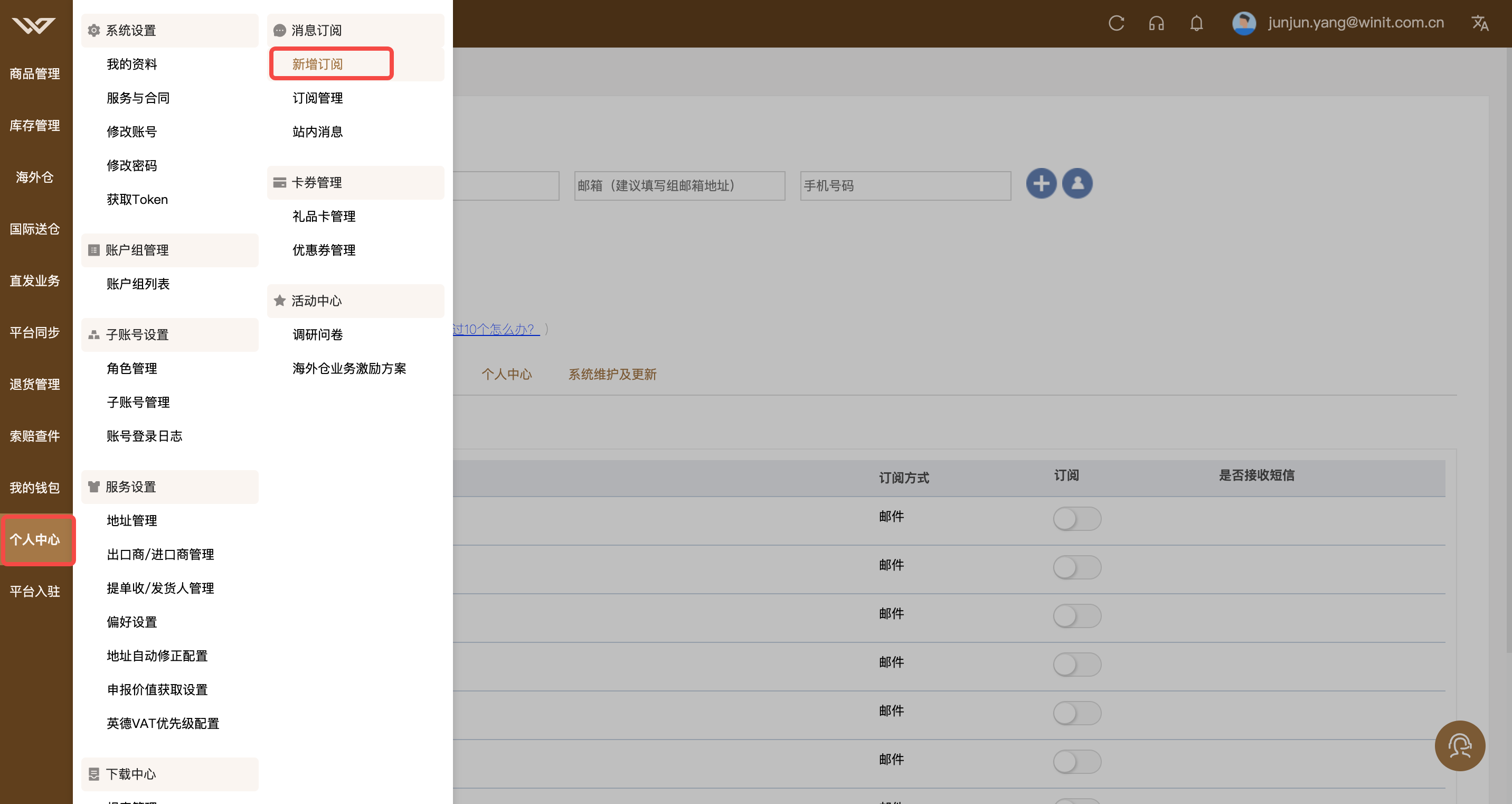Open 修改账号 page
This screenshot has height=804, width=1512.
tap(132, 132)
